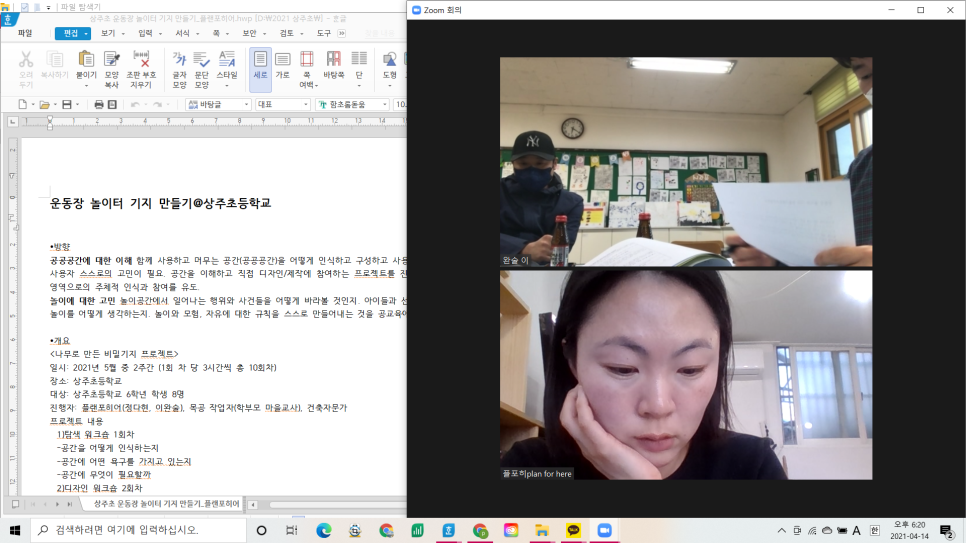Click the OneDrive cloud tray icon

pyautogui.click(x=827, y=530)
